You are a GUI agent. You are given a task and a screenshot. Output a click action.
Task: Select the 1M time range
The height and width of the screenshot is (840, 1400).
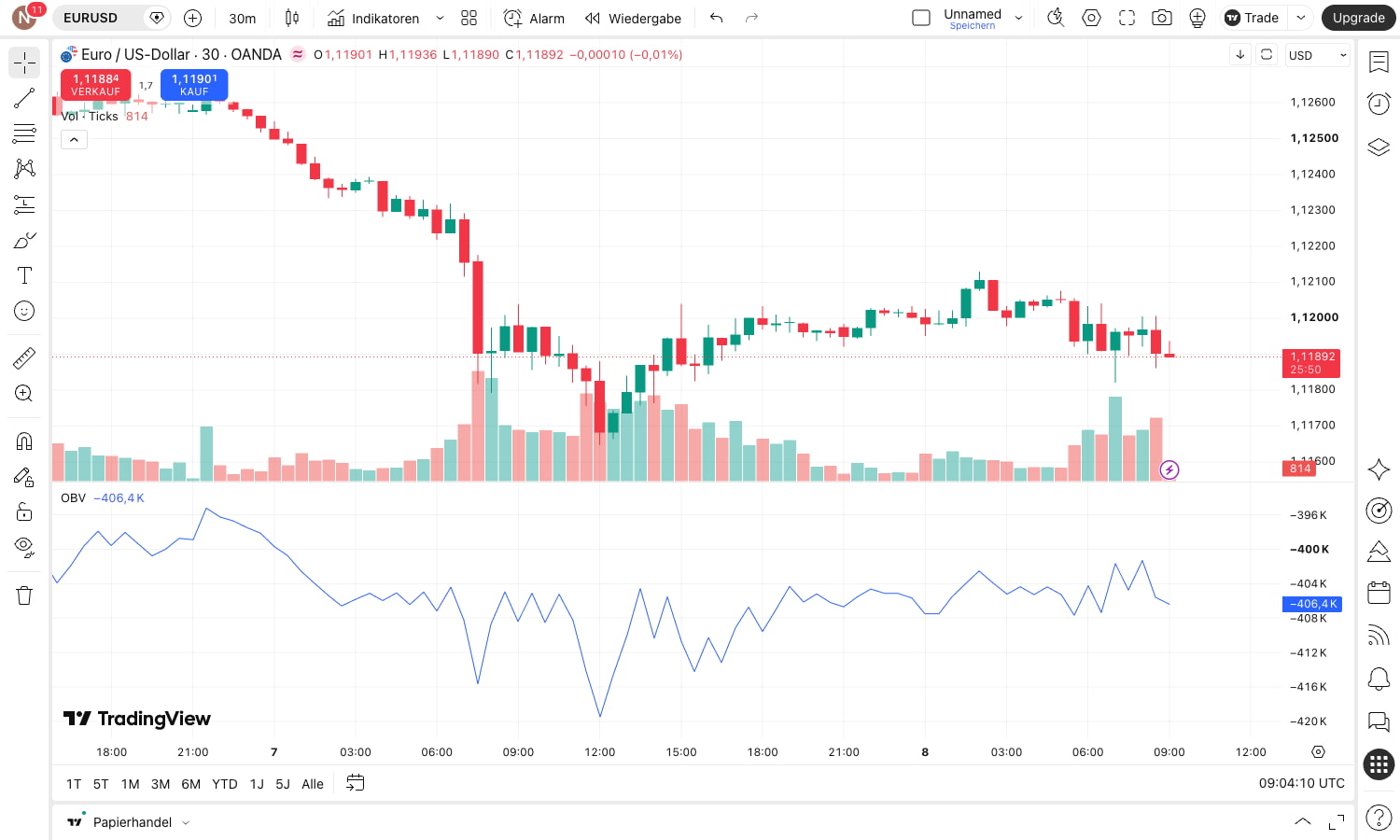coord(131,784)
